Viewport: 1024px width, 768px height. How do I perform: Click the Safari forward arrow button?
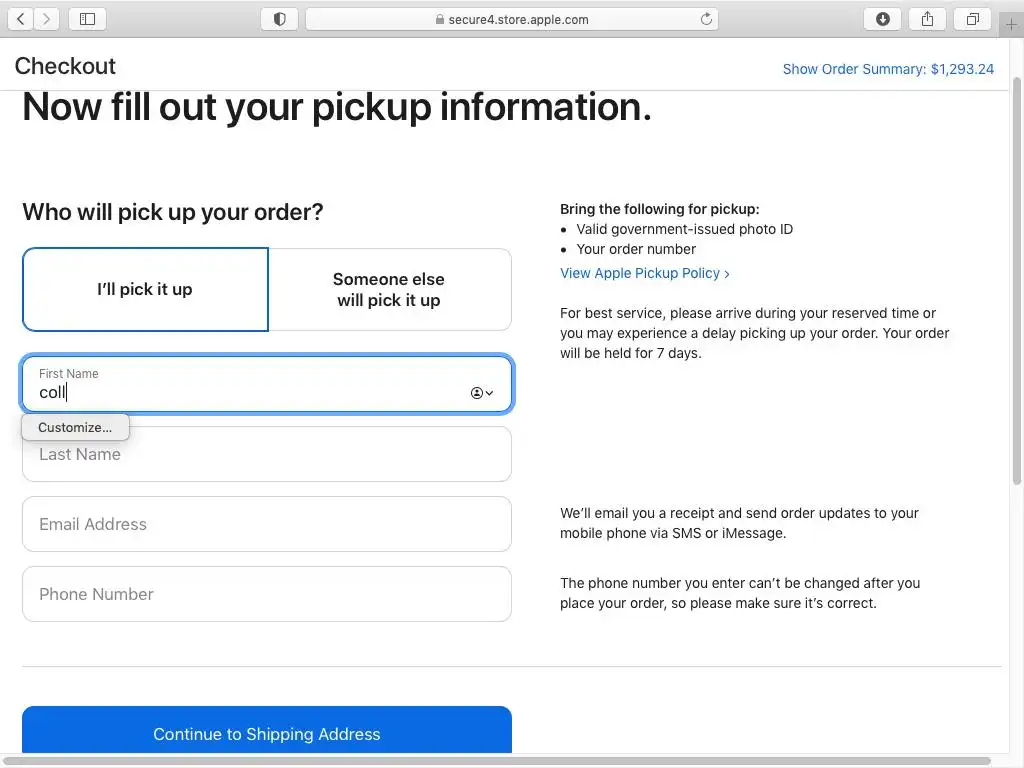pos(47,19)
